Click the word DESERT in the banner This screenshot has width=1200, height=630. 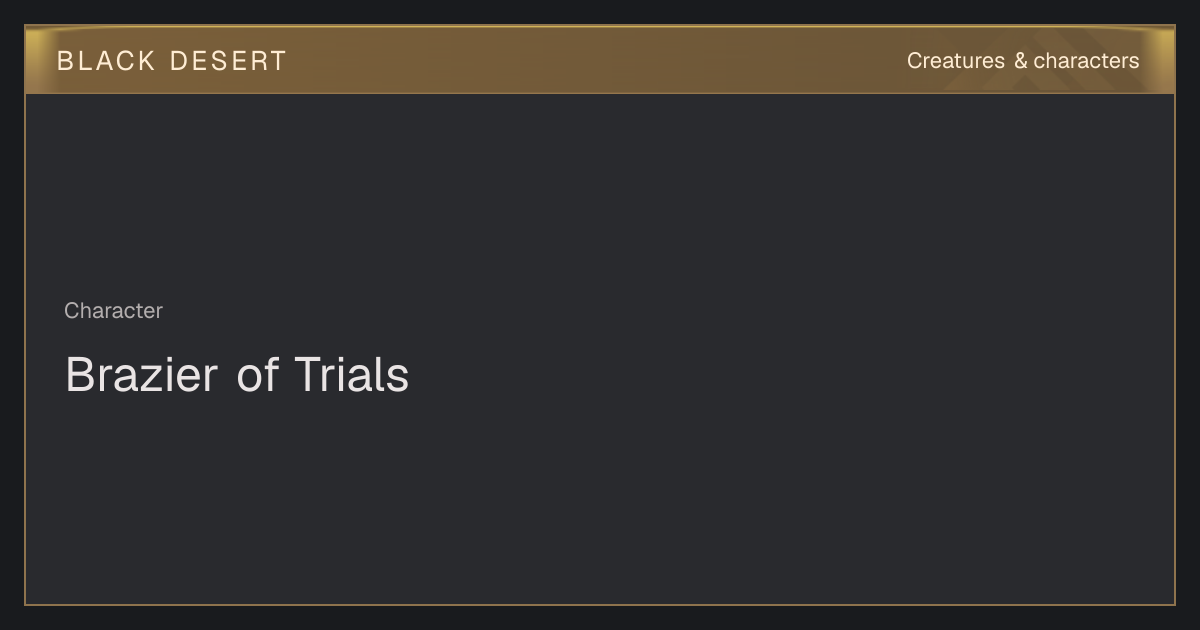(x=228, y=61)
